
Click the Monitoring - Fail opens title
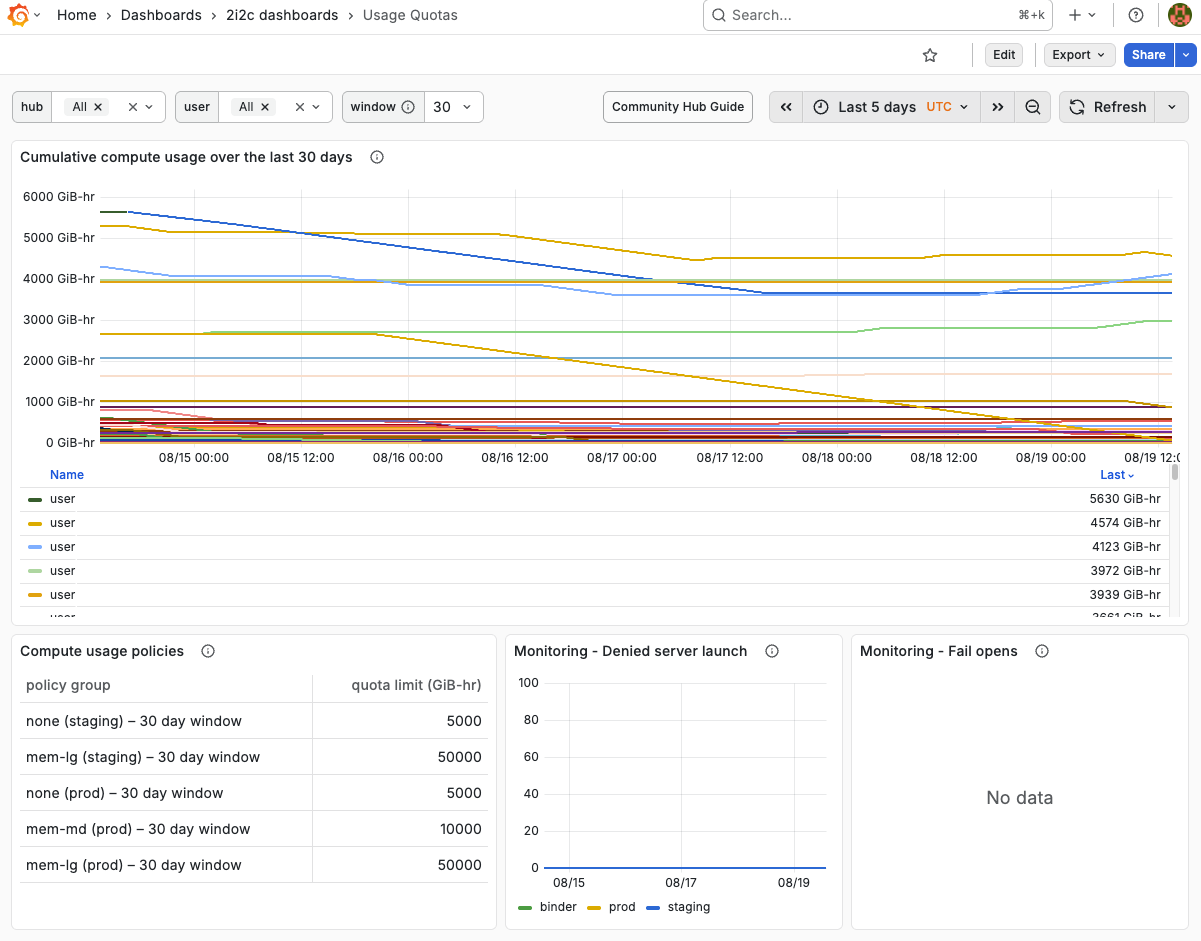click(939, 651)
